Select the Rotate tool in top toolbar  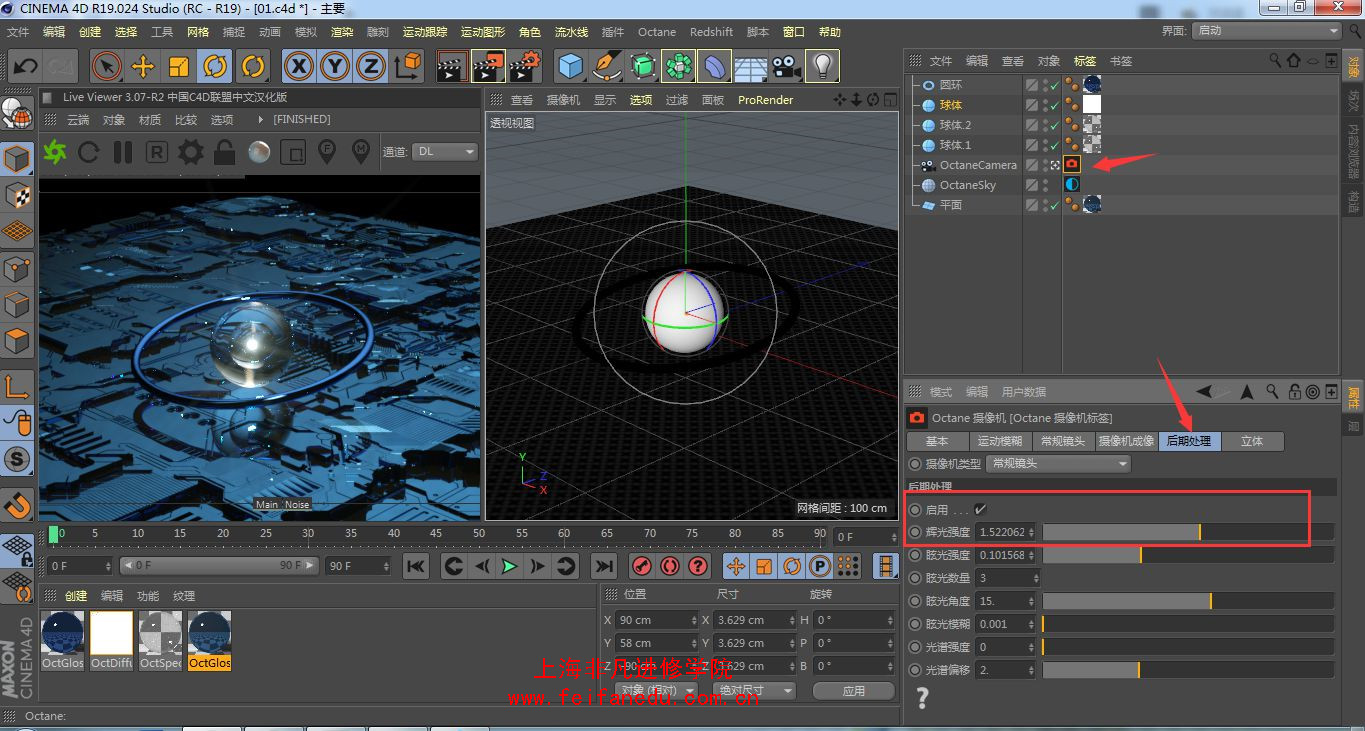215,67
